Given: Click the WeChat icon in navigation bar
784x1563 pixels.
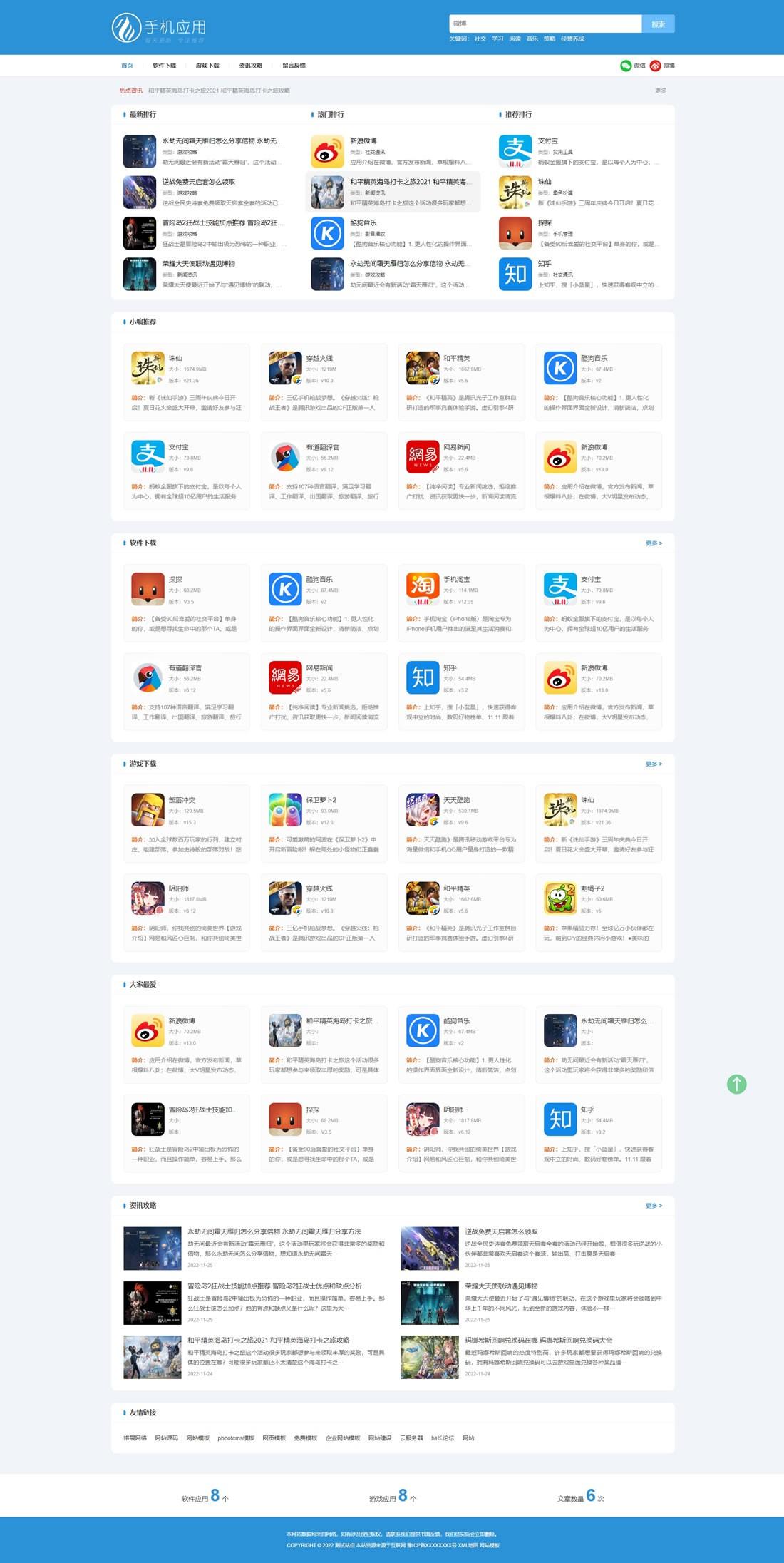Looking at the screenshot, I should click(626, 66).
